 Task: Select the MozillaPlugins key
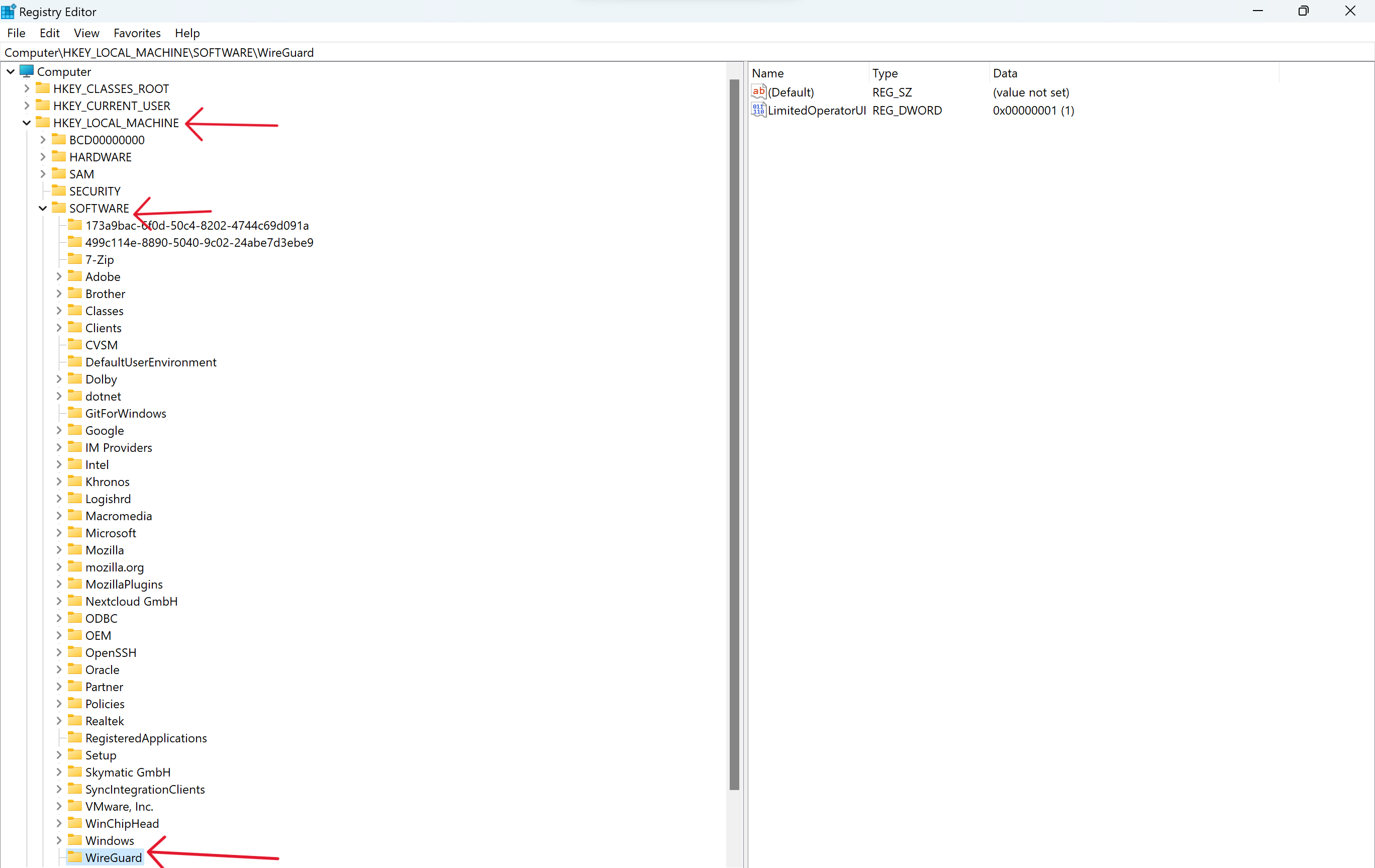124,584
